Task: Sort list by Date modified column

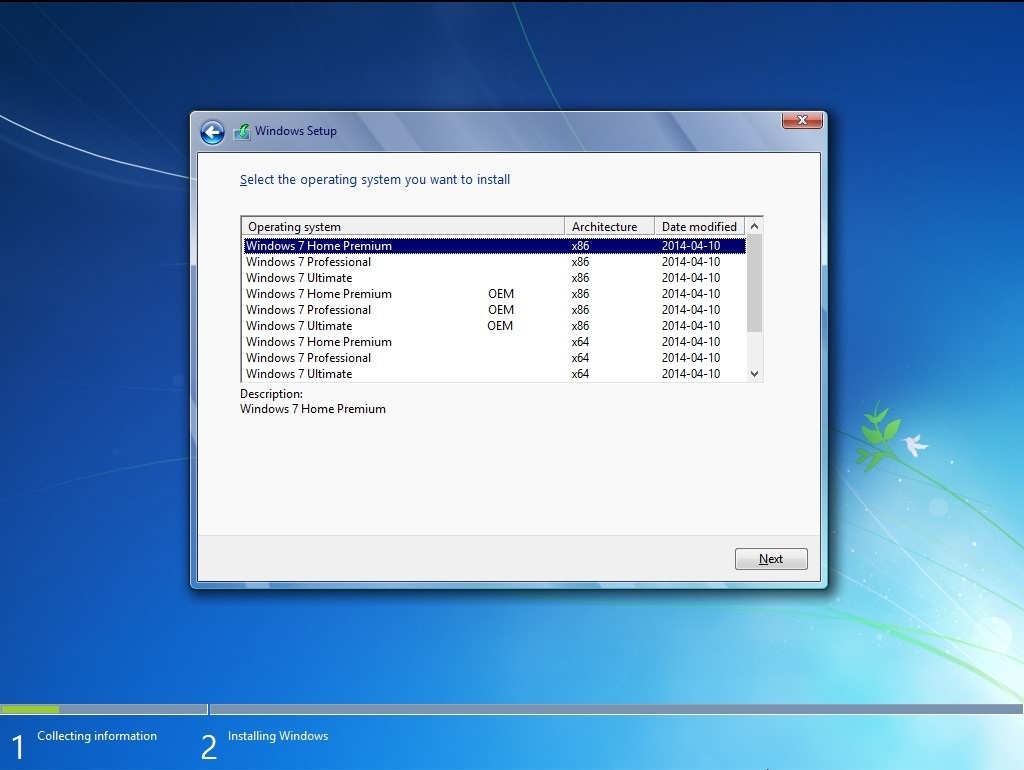Action: [x=700, y=226]
